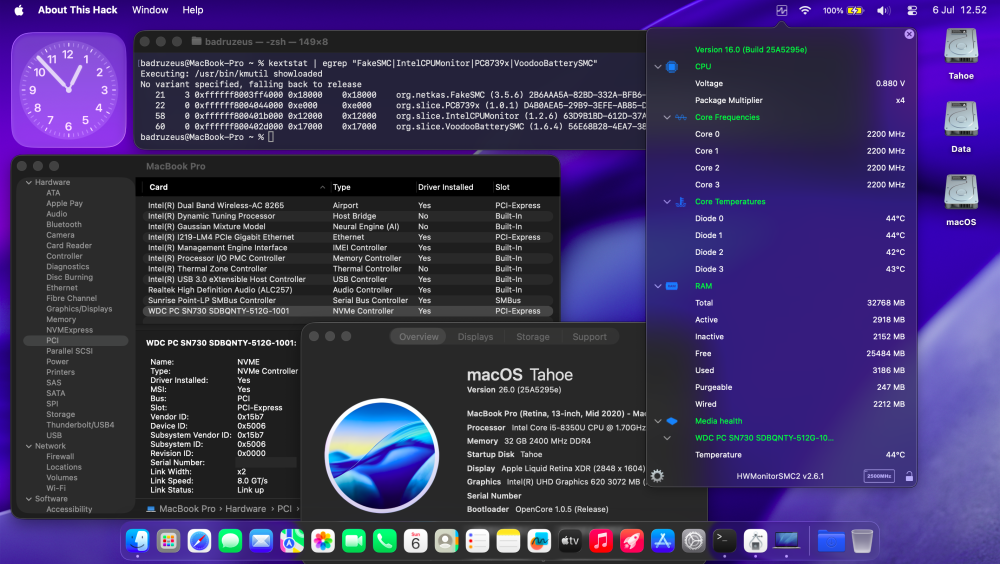Collapse Hardware tree in System Information
Viewport: 1000px width, 564px height.
[x=29, y=182]
